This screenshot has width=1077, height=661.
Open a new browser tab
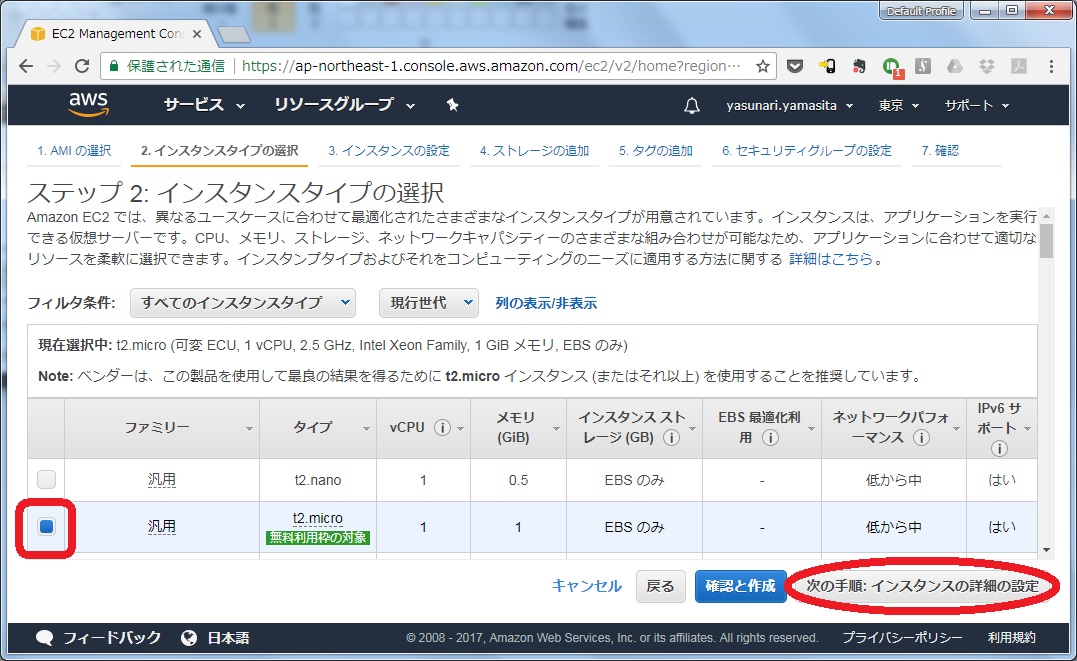pyautogui.click(x=234, y=34)
